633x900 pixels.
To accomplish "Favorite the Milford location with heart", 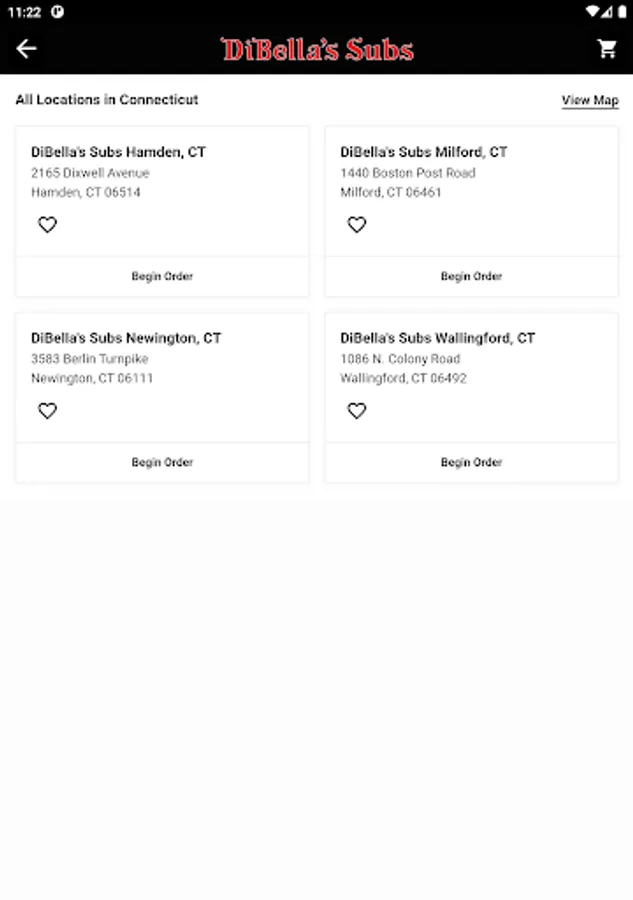I will tap(357, 225).
